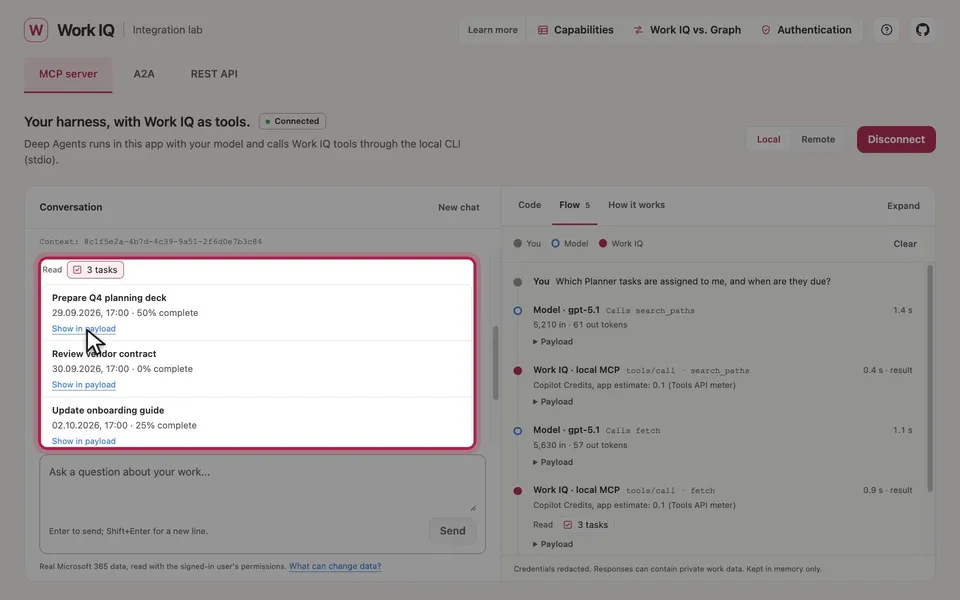960x600 pixels.
Task: Start a New chat
Action: [x=459, y=208]
